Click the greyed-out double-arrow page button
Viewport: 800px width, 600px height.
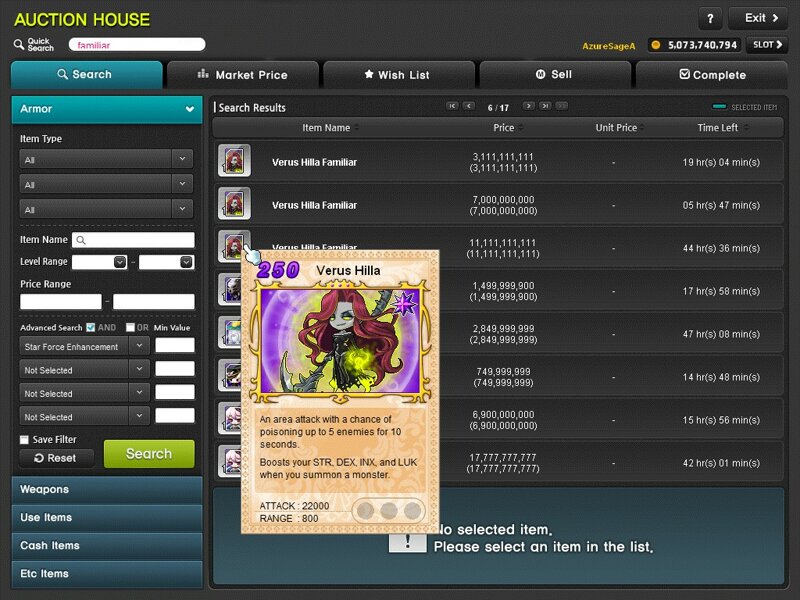coord(562,106)
